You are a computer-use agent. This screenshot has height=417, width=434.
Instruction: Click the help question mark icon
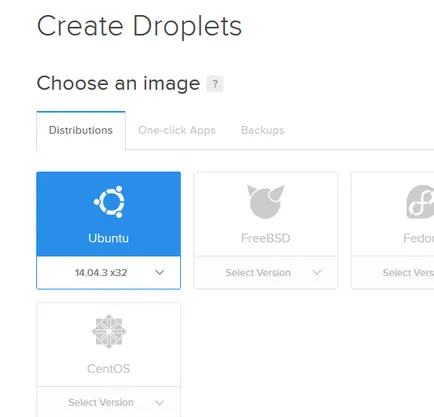pos(215,84)
